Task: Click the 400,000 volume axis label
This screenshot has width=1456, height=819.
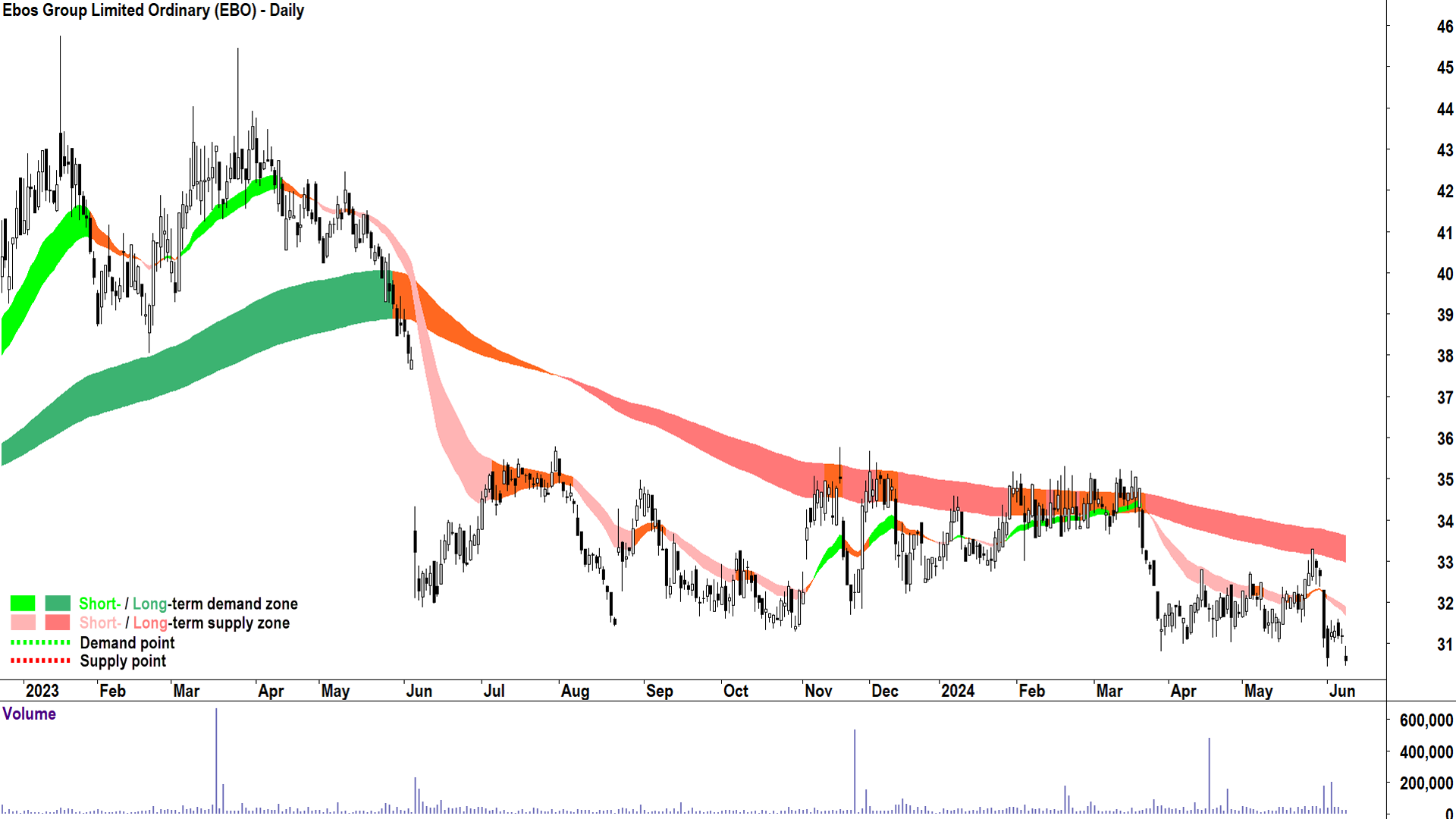Action: (x=1426, y=752)
